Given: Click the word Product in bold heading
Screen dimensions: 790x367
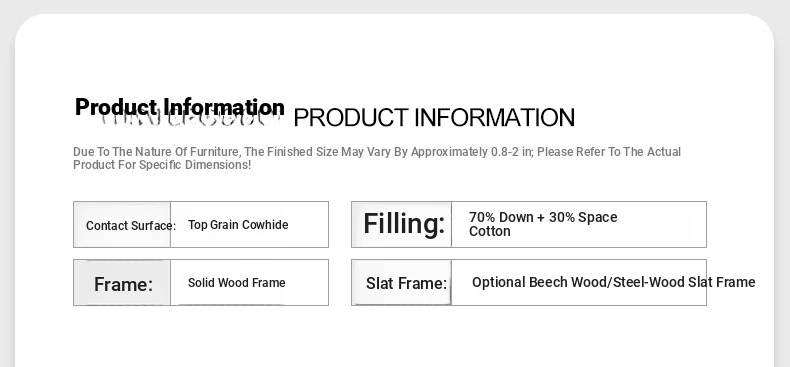Looking at the screenshot, I should [116, 107].
